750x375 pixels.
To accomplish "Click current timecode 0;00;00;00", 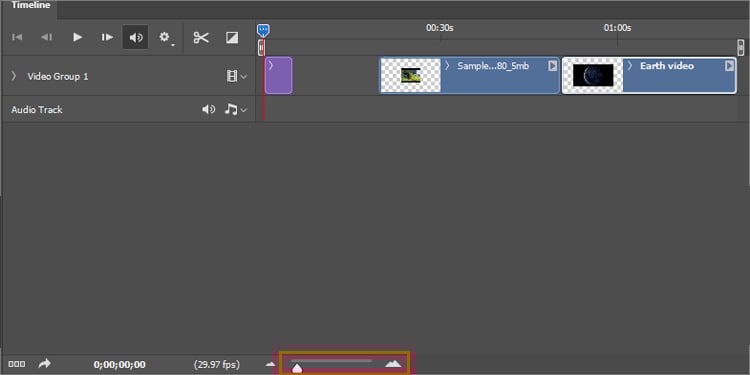I will [x=120, y=364].
